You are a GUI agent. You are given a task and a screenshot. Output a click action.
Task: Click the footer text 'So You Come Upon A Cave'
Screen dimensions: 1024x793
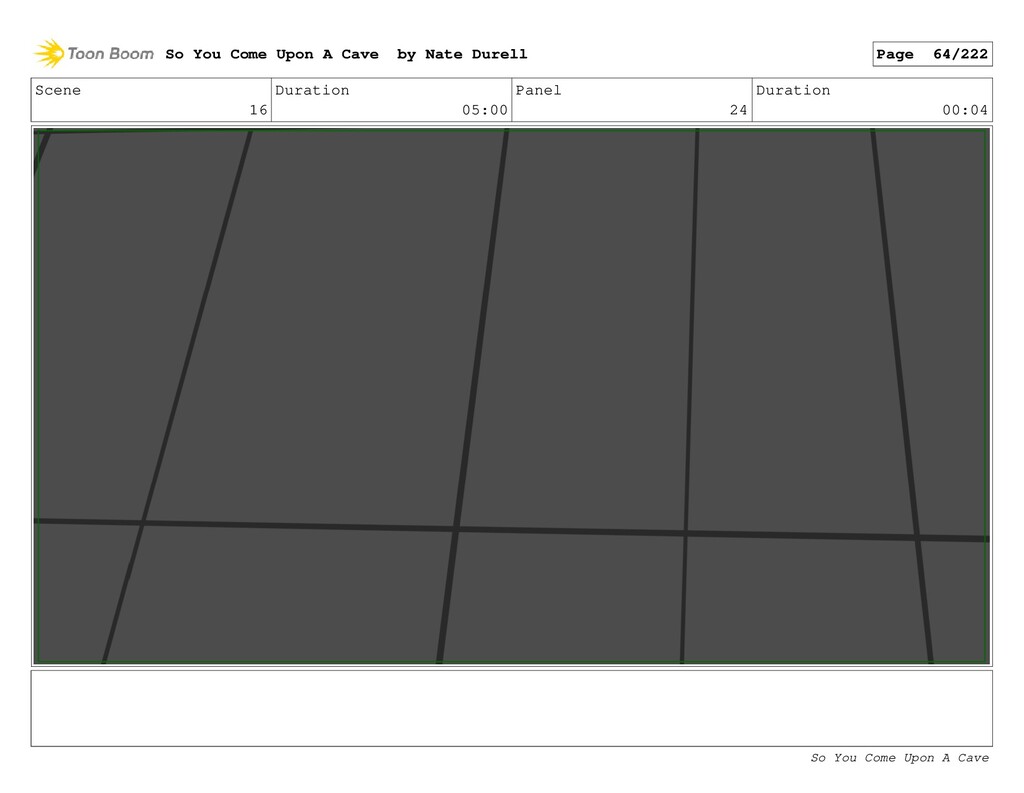coord(899,758)
